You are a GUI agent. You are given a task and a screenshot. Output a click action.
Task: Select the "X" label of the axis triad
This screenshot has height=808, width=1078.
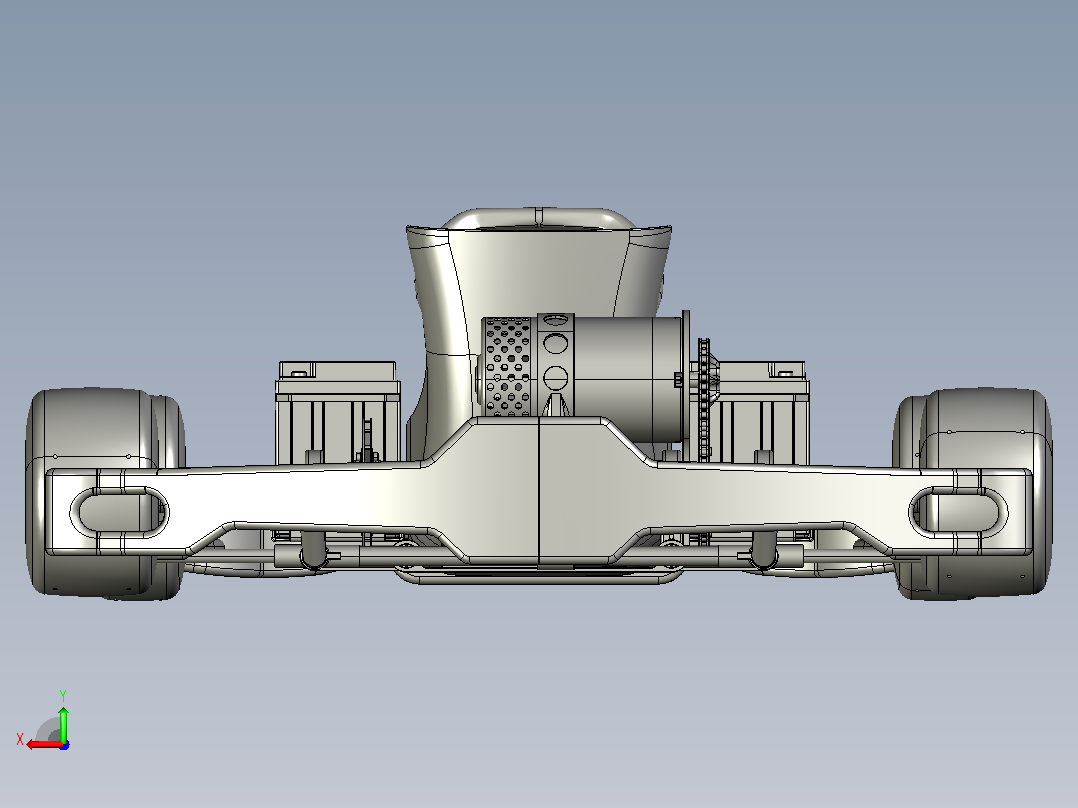coord(20,740)
